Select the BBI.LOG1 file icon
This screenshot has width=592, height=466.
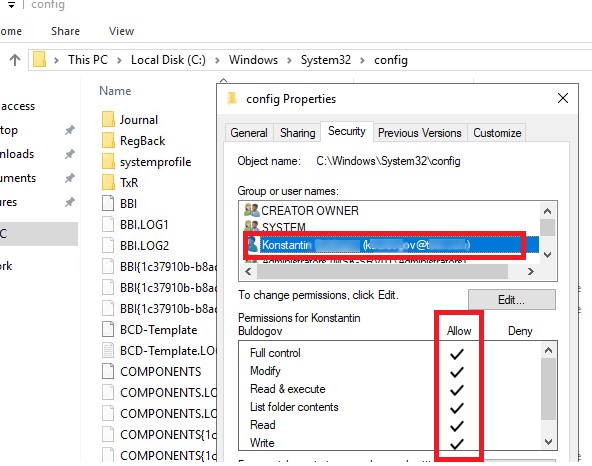108,224
